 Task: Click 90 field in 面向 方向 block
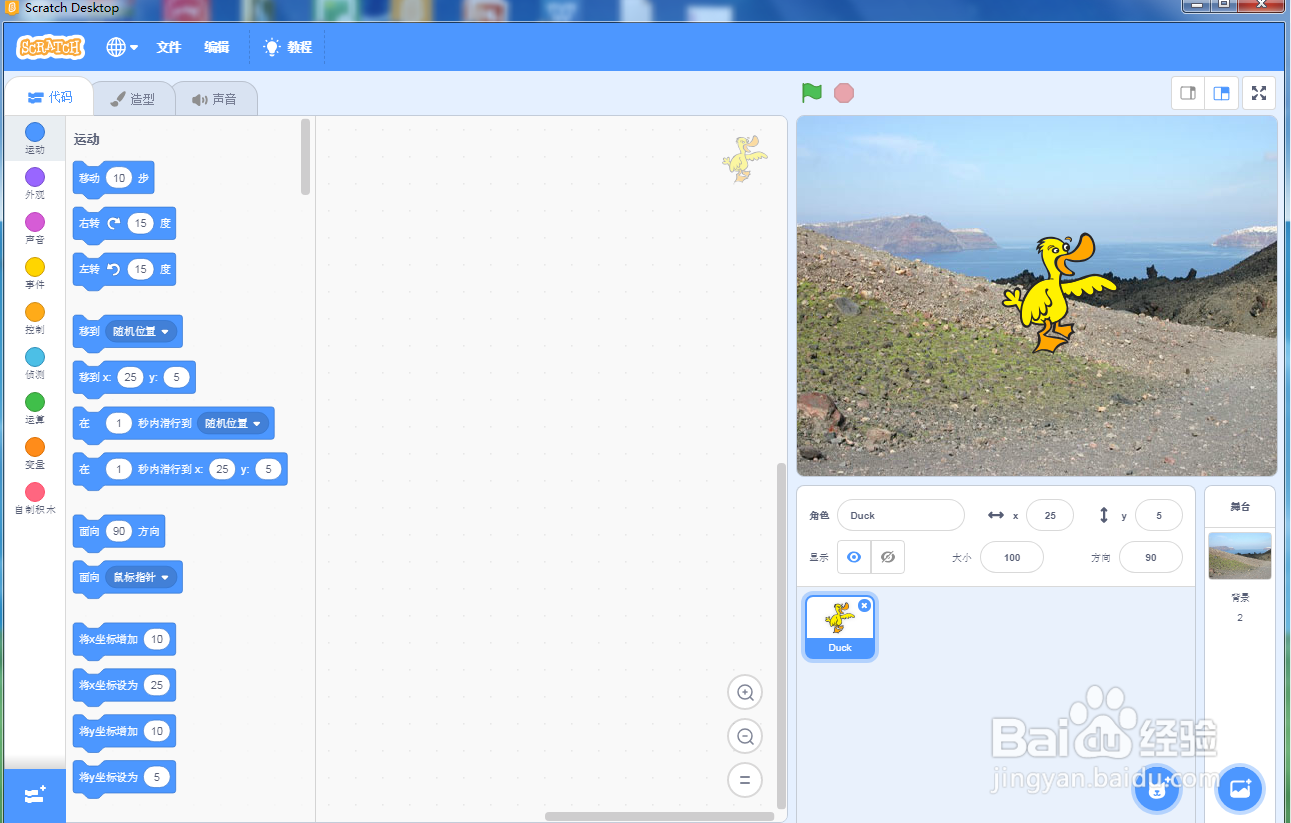[119, 531]
